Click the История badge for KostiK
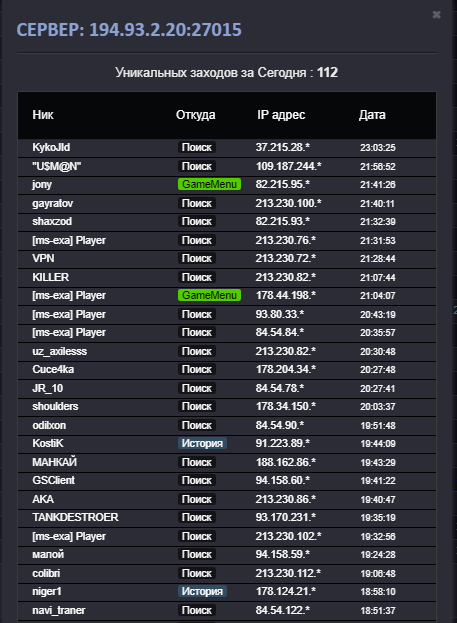 [202, 443]
